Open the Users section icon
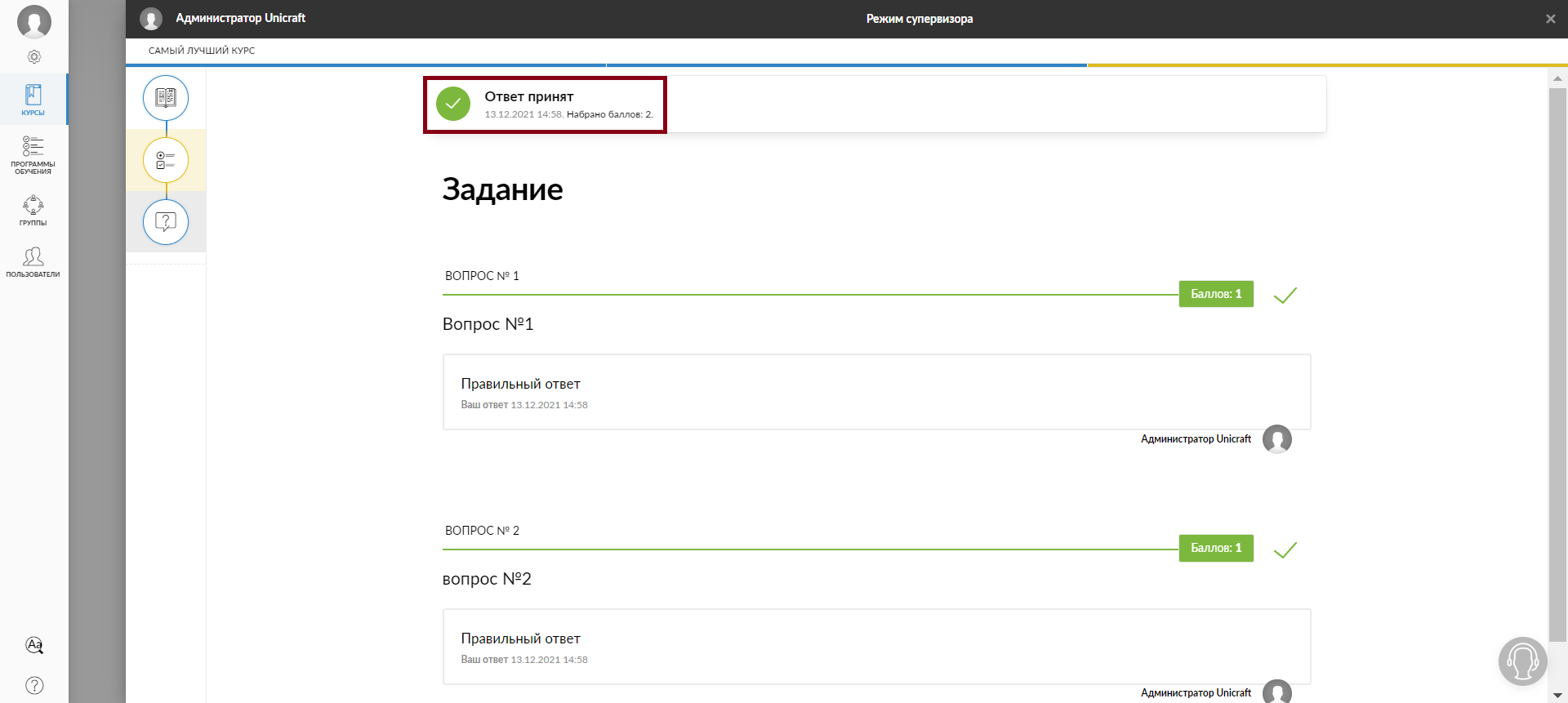Viewport: 1568px width, 703px height. click(x=33, y=262)
